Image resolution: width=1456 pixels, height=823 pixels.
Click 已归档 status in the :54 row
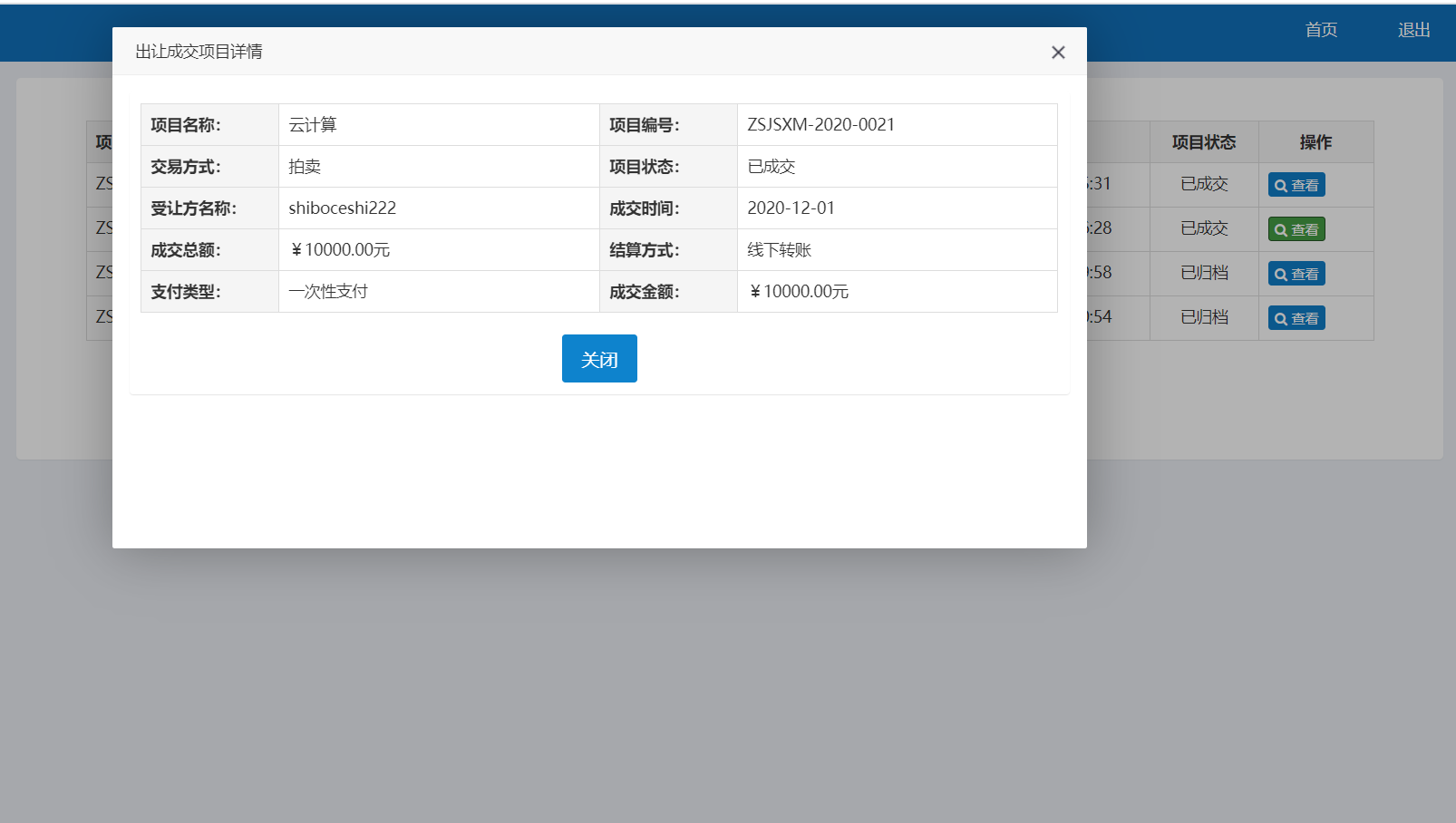(x=1204, y=317)
